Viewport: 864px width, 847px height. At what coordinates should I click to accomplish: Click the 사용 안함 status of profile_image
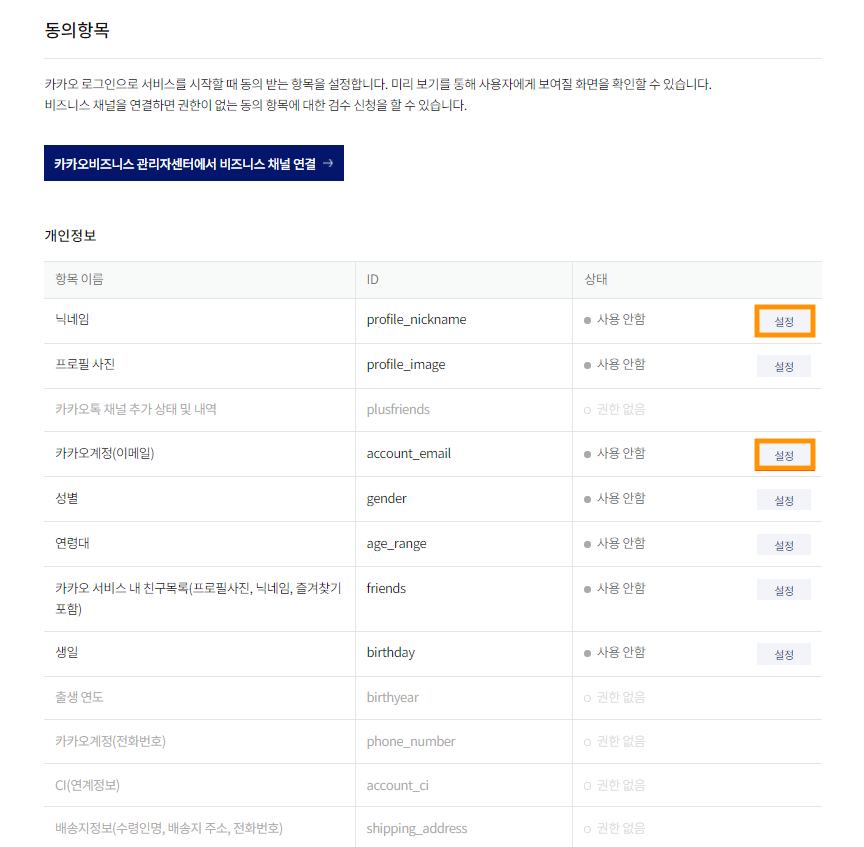[x=614, y=364]
